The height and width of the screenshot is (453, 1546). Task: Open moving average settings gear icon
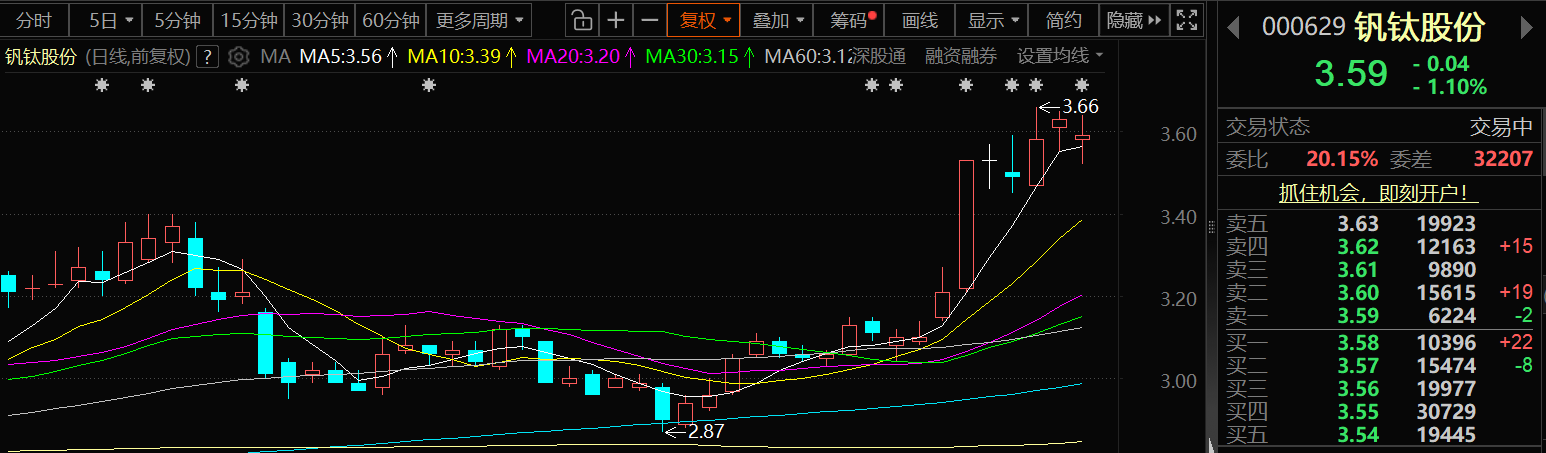point(238,56)
